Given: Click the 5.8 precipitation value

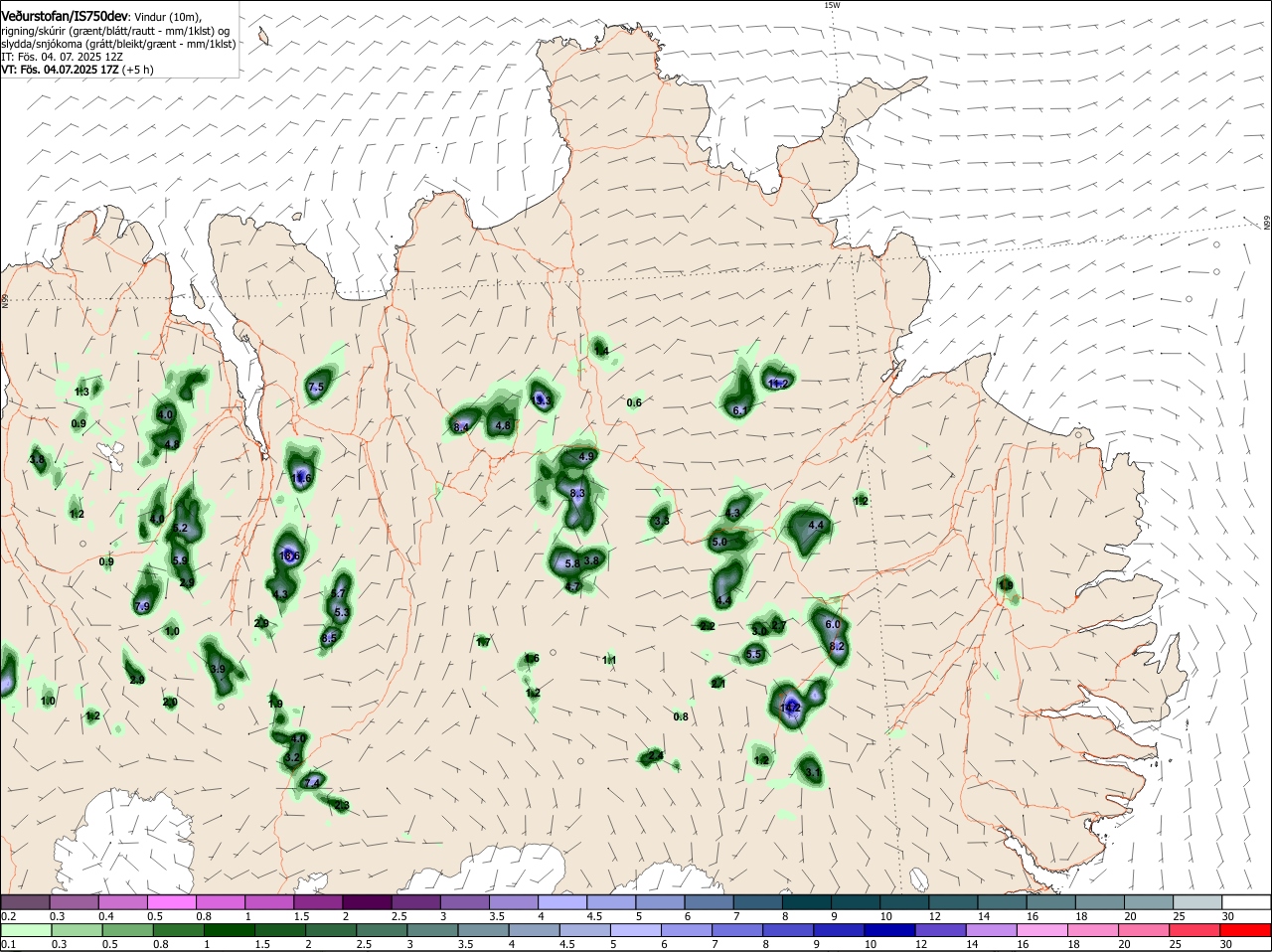Looking at the screenshot, I should (x=572, y=563).
